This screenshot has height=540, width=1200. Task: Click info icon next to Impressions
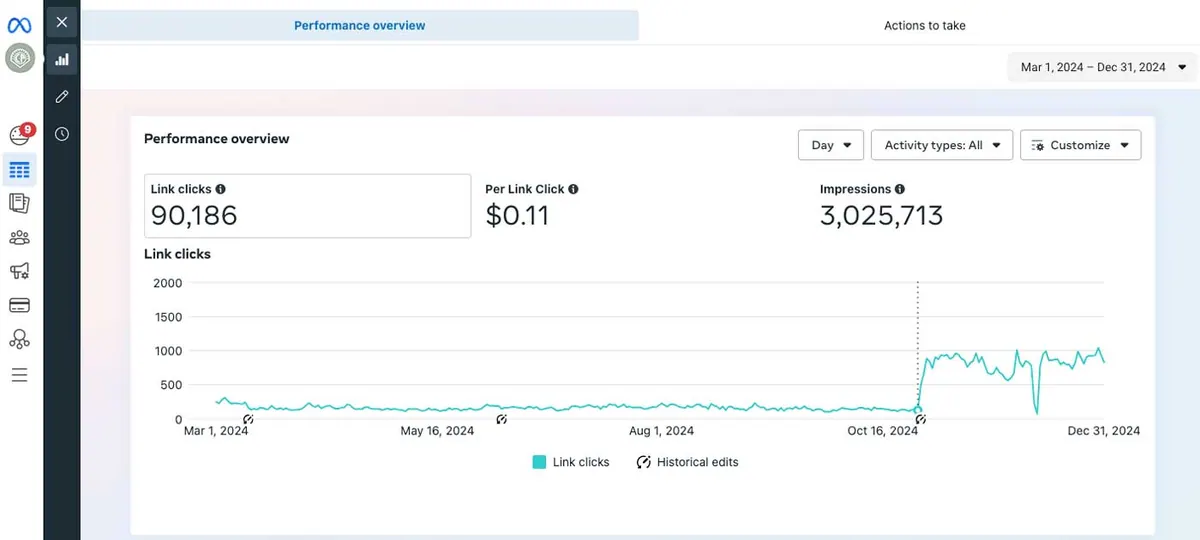[x=900, y=189]
